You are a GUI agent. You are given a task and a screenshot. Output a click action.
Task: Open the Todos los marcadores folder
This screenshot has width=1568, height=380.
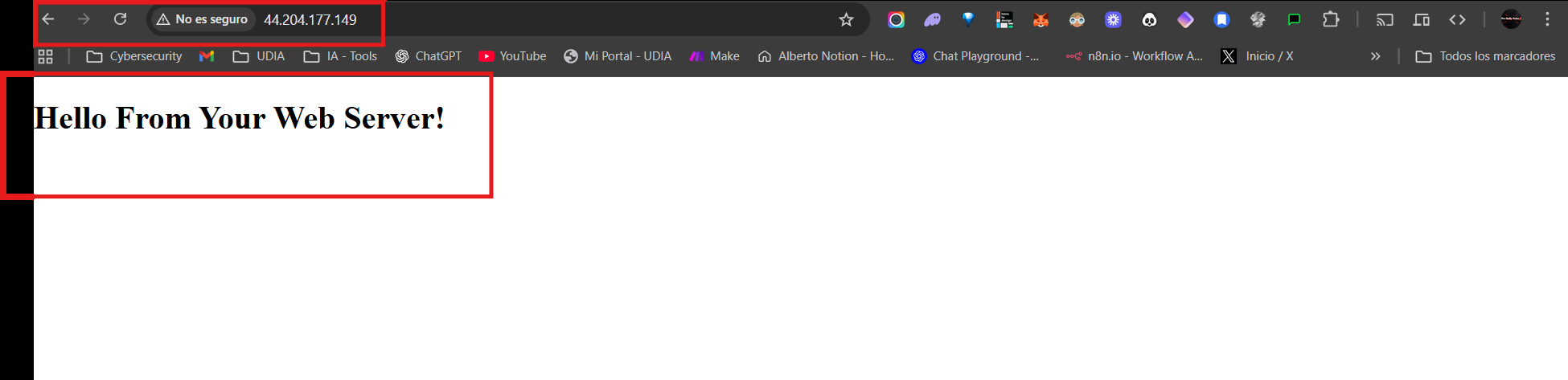pyautogui.click(x=1485, y=56)
